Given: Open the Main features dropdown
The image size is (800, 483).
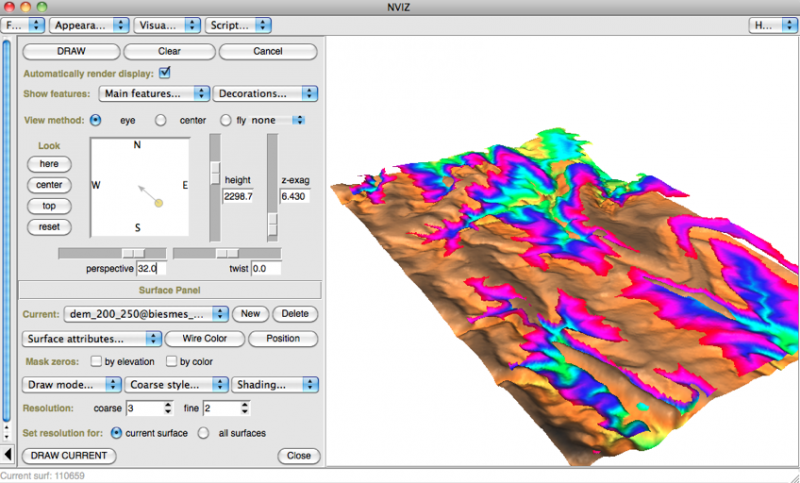Looking at the screenshot, I should point(154,94).
